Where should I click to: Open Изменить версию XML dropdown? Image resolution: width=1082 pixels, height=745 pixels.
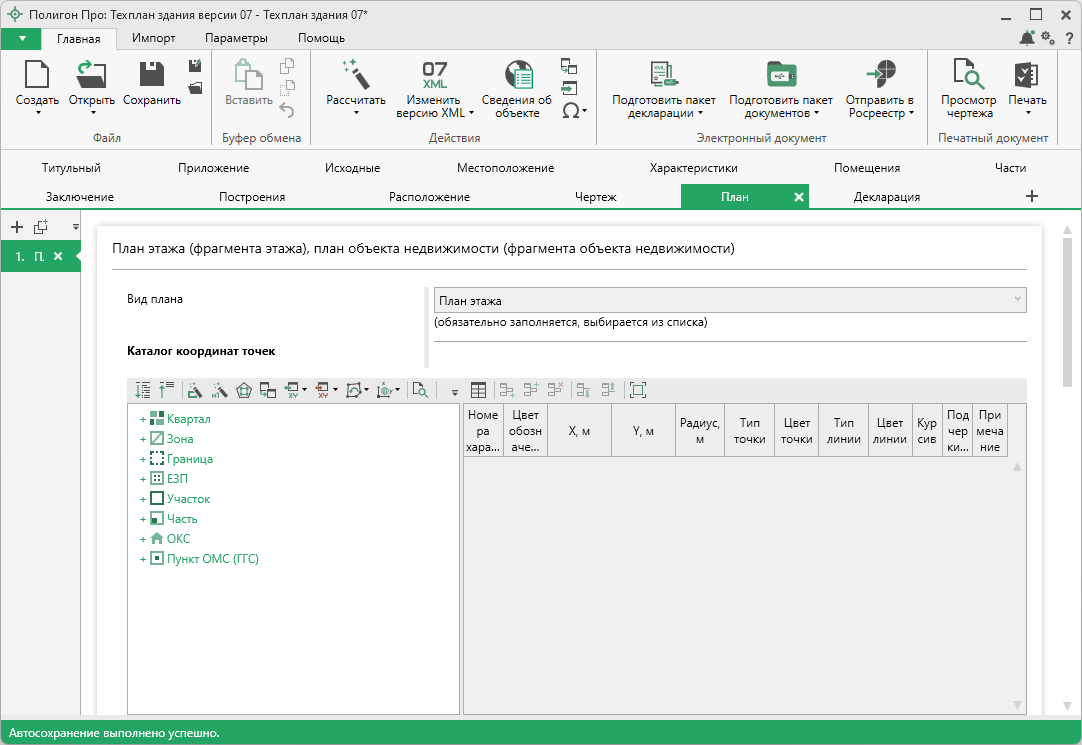click(x=435, y=106)
